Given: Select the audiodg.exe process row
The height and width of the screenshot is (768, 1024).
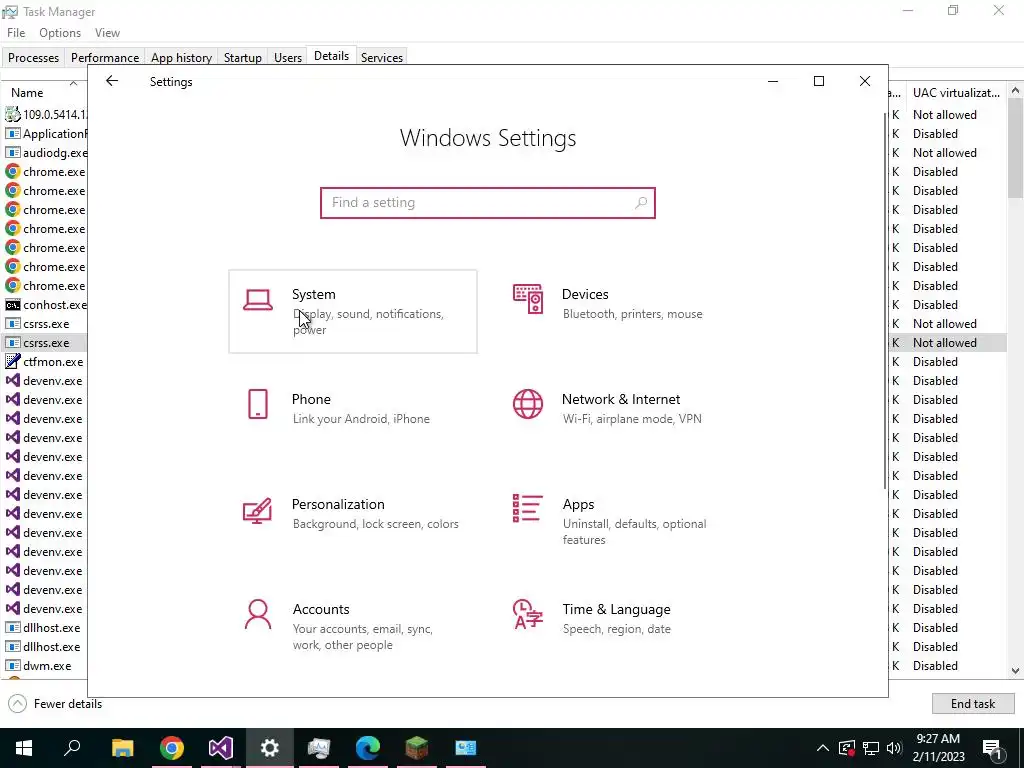Looking at the screenshot, I should [x=46, y=153].
